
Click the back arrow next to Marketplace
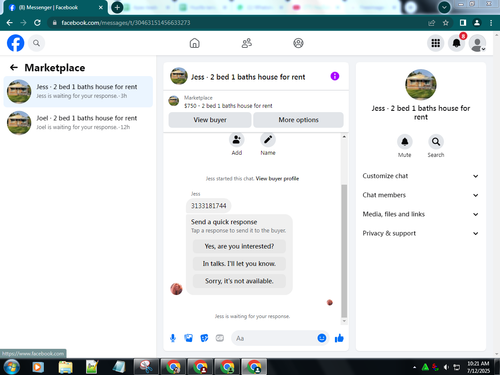click(x=14, y=68)
